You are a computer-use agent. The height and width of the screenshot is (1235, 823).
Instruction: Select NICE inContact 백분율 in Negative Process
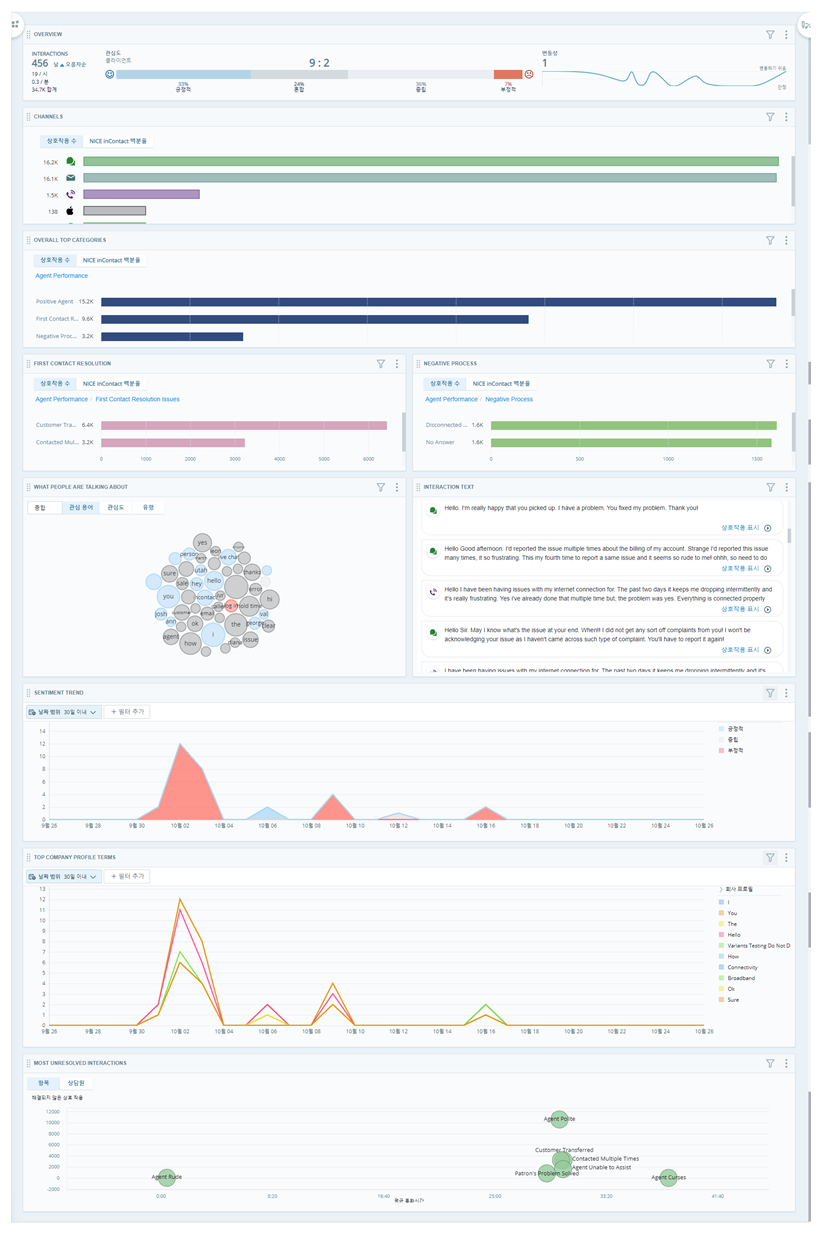click(501, 383)
